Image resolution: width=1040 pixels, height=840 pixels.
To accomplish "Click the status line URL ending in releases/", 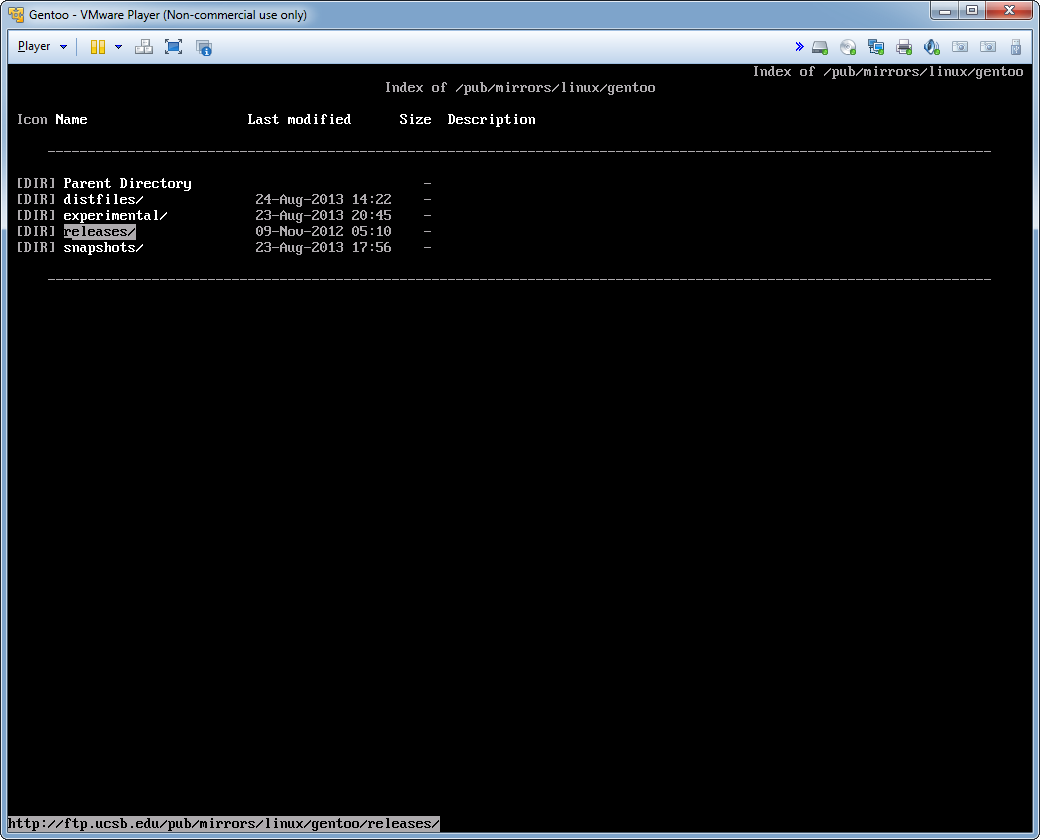I will point(224,823).
